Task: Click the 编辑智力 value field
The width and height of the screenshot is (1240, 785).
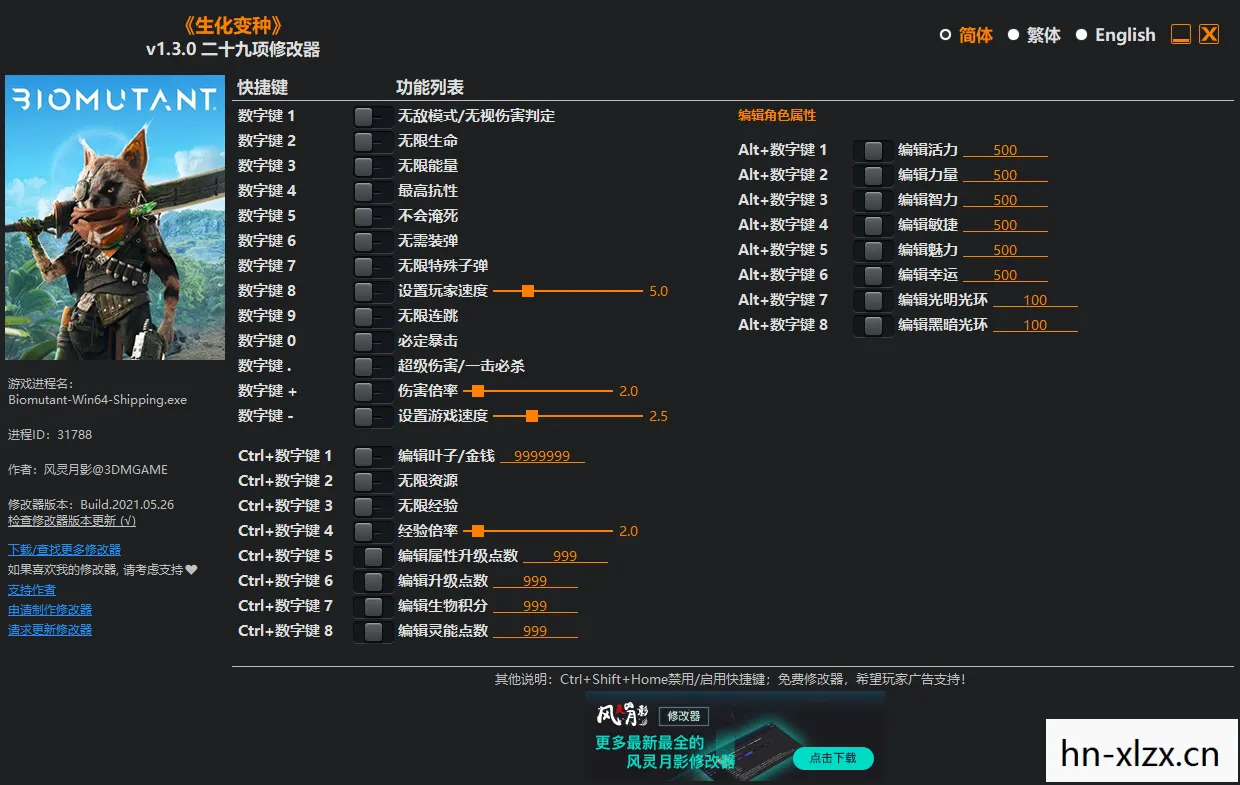Action: pyautogui.click(x=1005, y=200)
